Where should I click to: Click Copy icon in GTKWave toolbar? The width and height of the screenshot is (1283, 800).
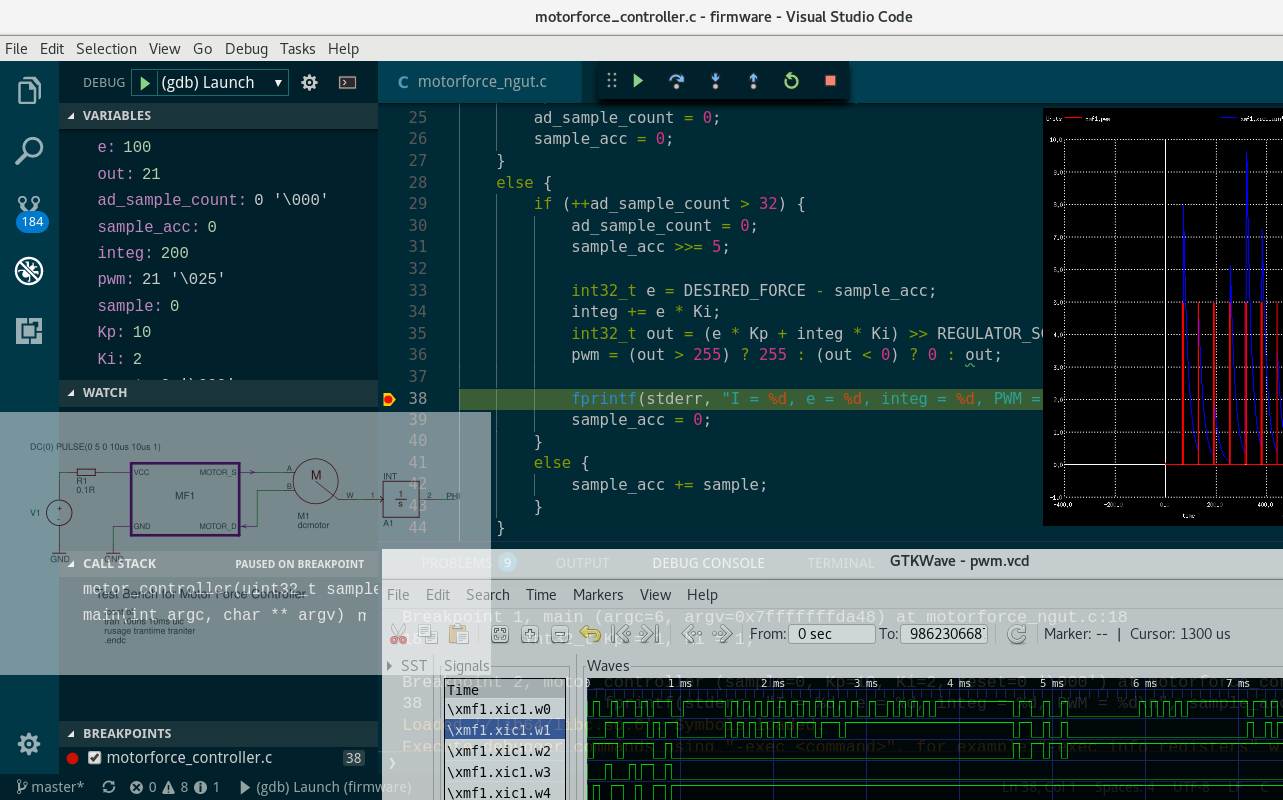tap(428, 633)
